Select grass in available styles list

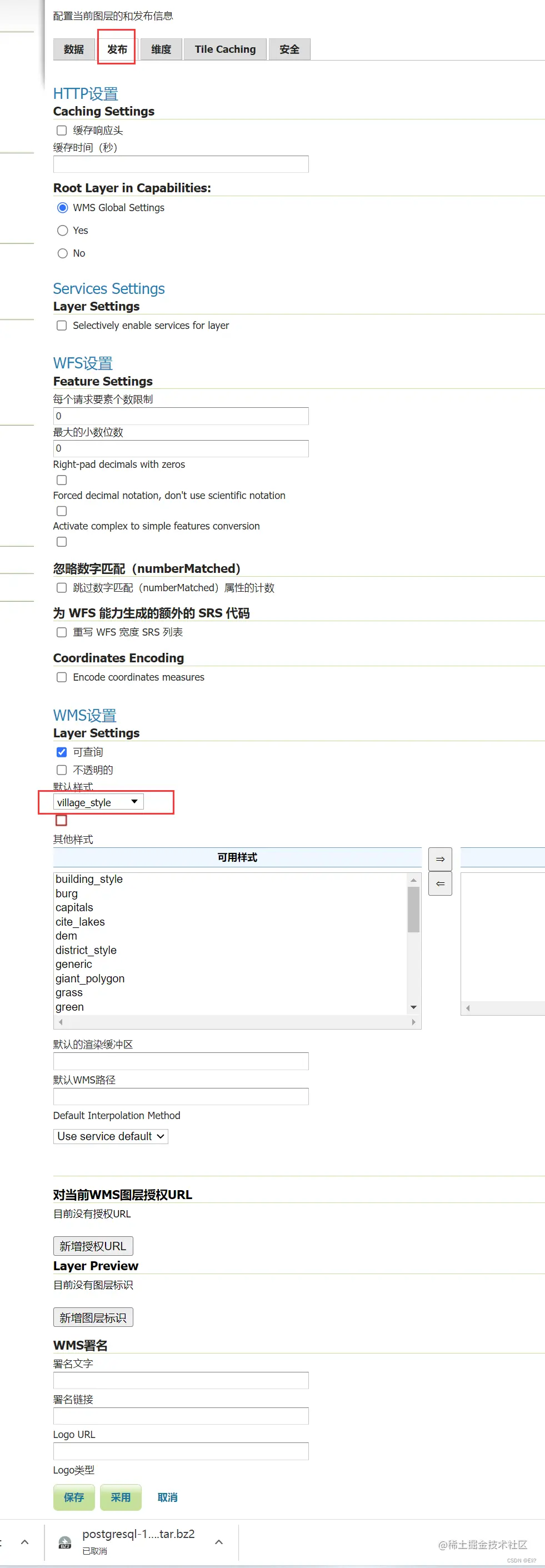tap(69, 993)
